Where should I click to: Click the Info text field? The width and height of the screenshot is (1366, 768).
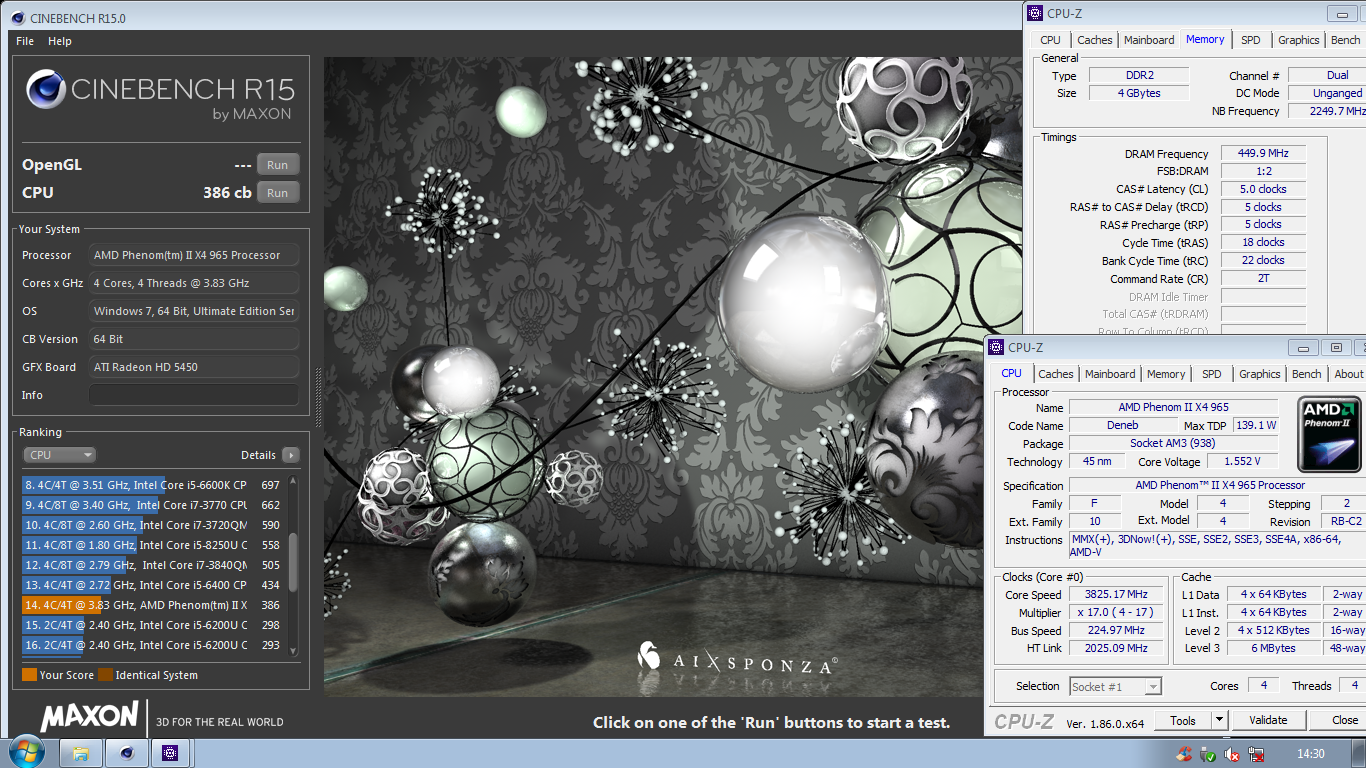coord(194,395)
